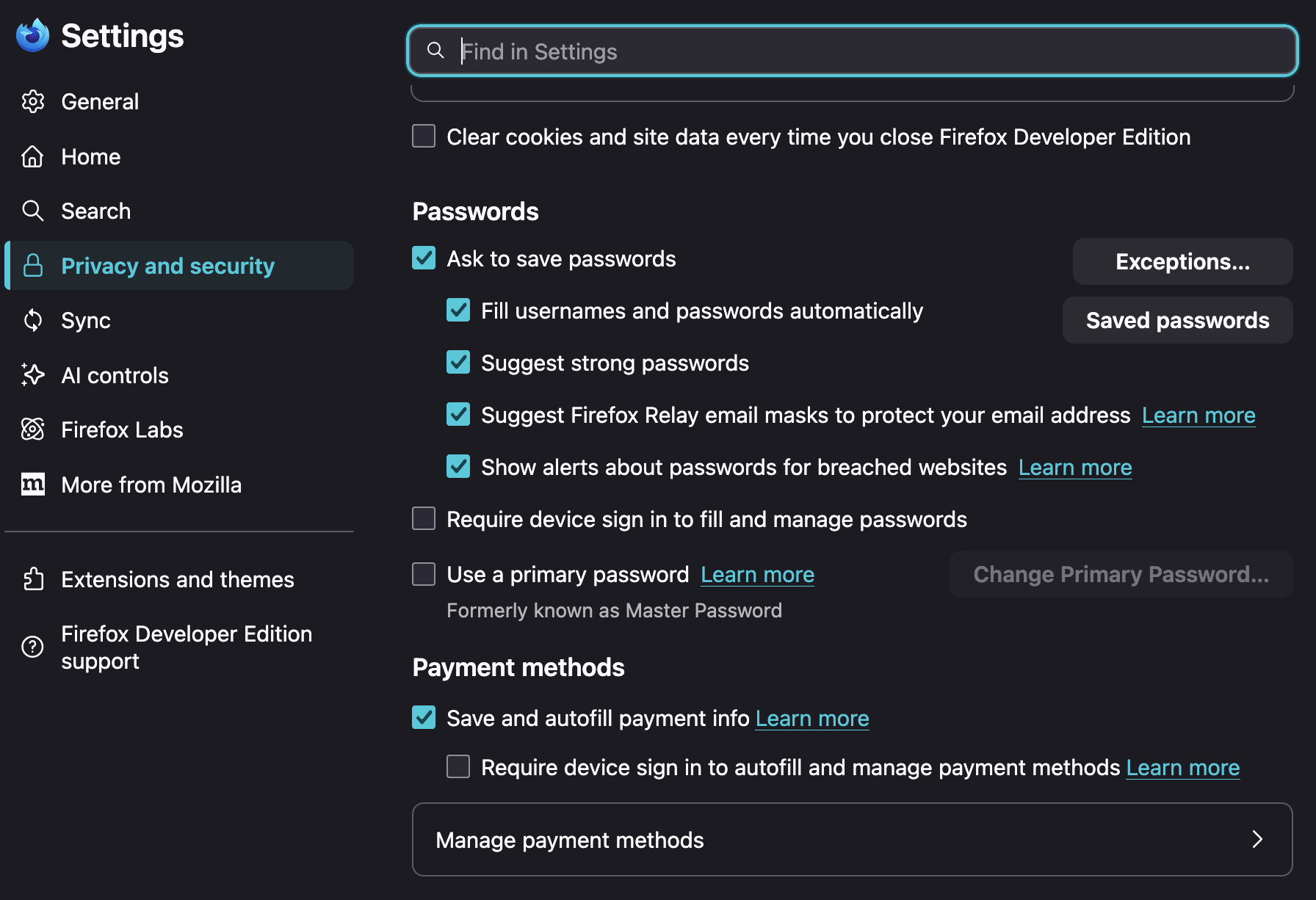Learn more about saving payment info

(x=812, y=718)
